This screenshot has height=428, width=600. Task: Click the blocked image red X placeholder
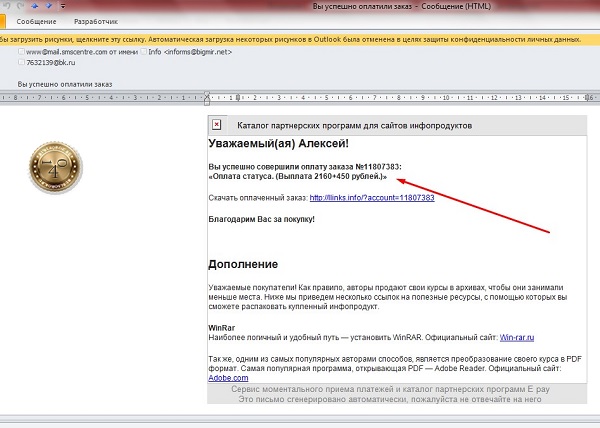coord(217,125)
